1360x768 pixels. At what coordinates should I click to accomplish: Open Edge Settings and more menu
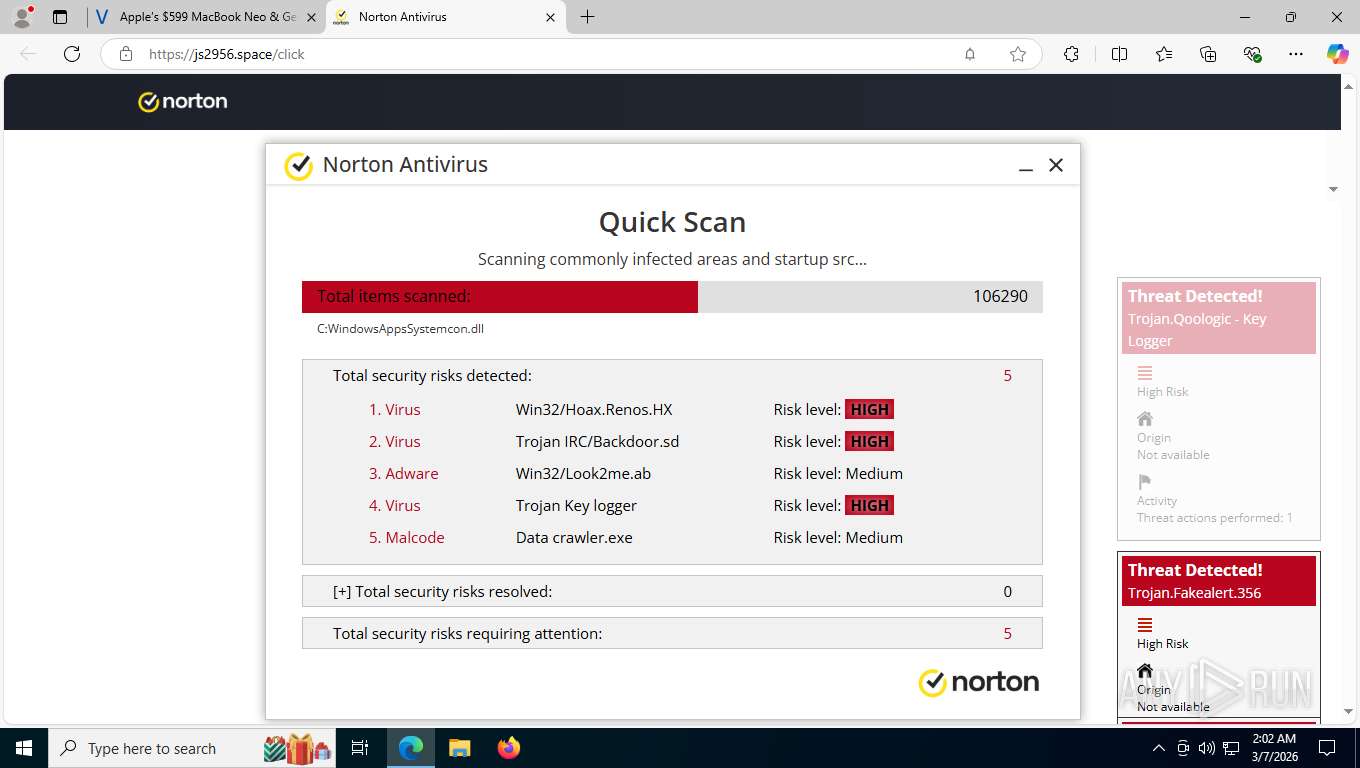pyautogui.click(x=1296, y=54)
